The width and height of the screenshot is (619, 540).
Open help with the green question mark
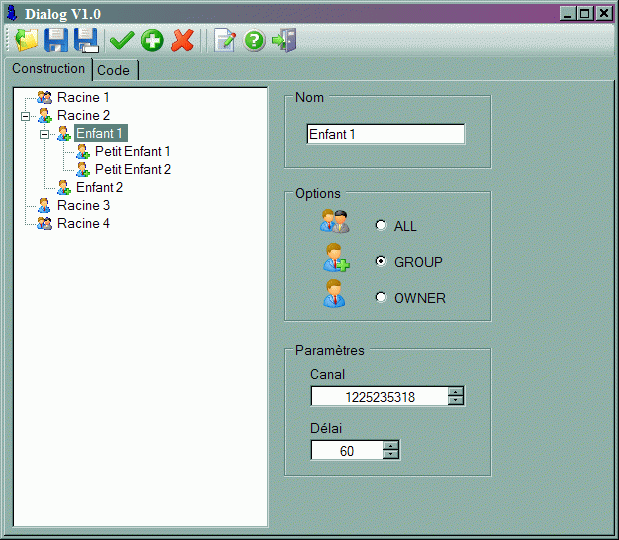pyautogui.click(x=254, y=40)
